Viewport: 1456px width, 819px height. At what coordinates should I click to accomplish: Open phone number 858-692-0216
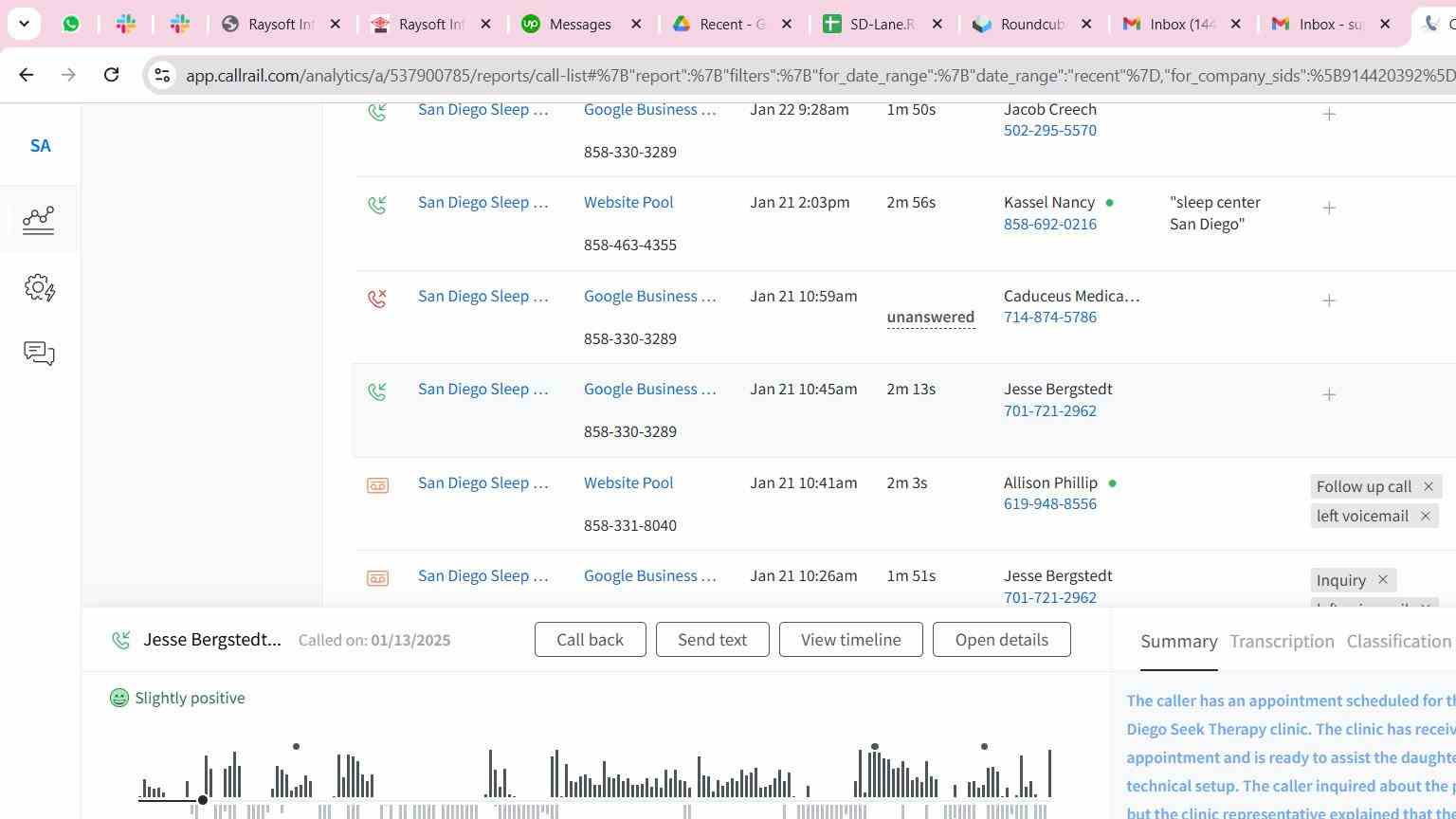(1050, 224)
